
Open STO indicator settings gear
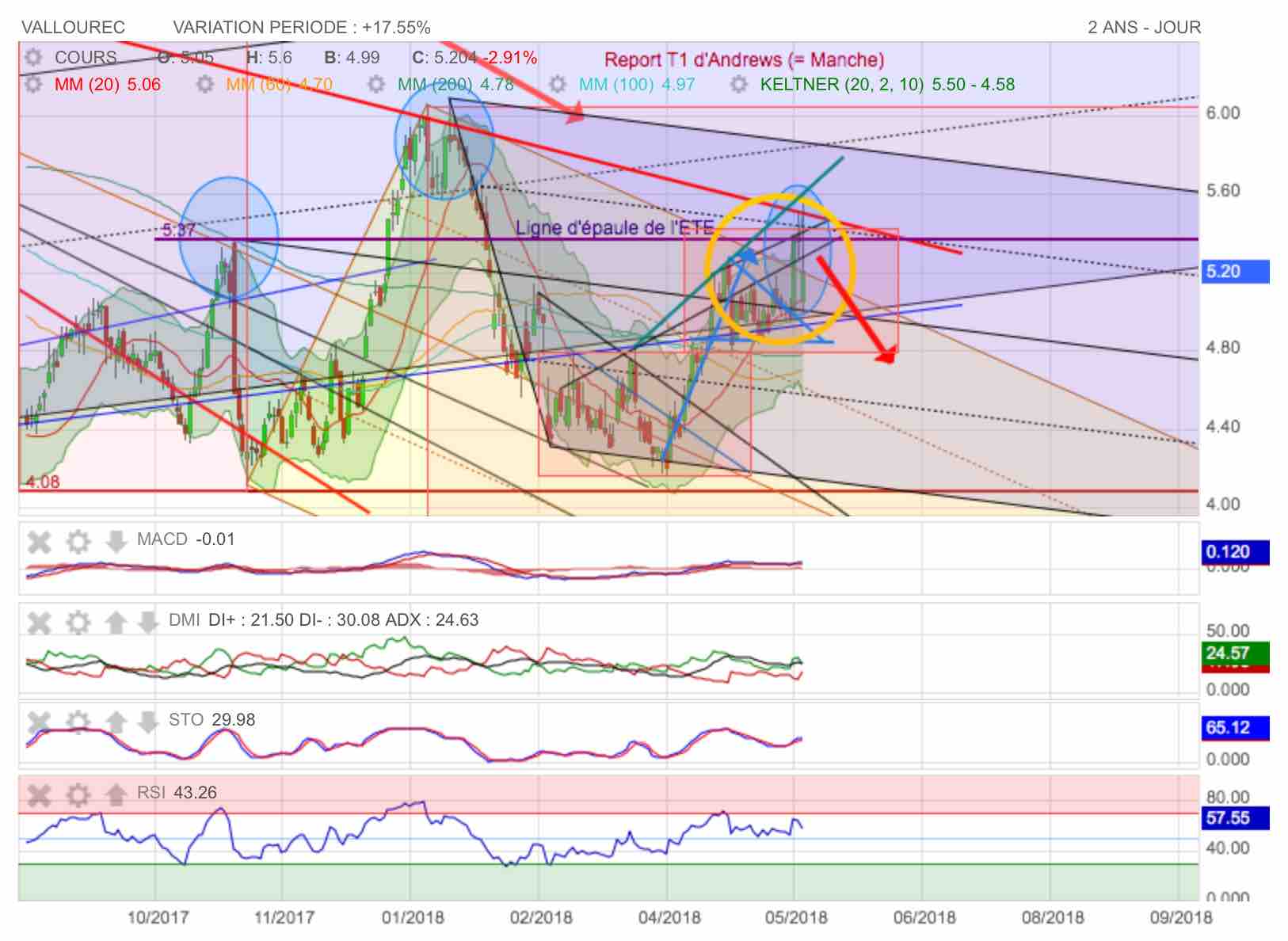point(78,722)
